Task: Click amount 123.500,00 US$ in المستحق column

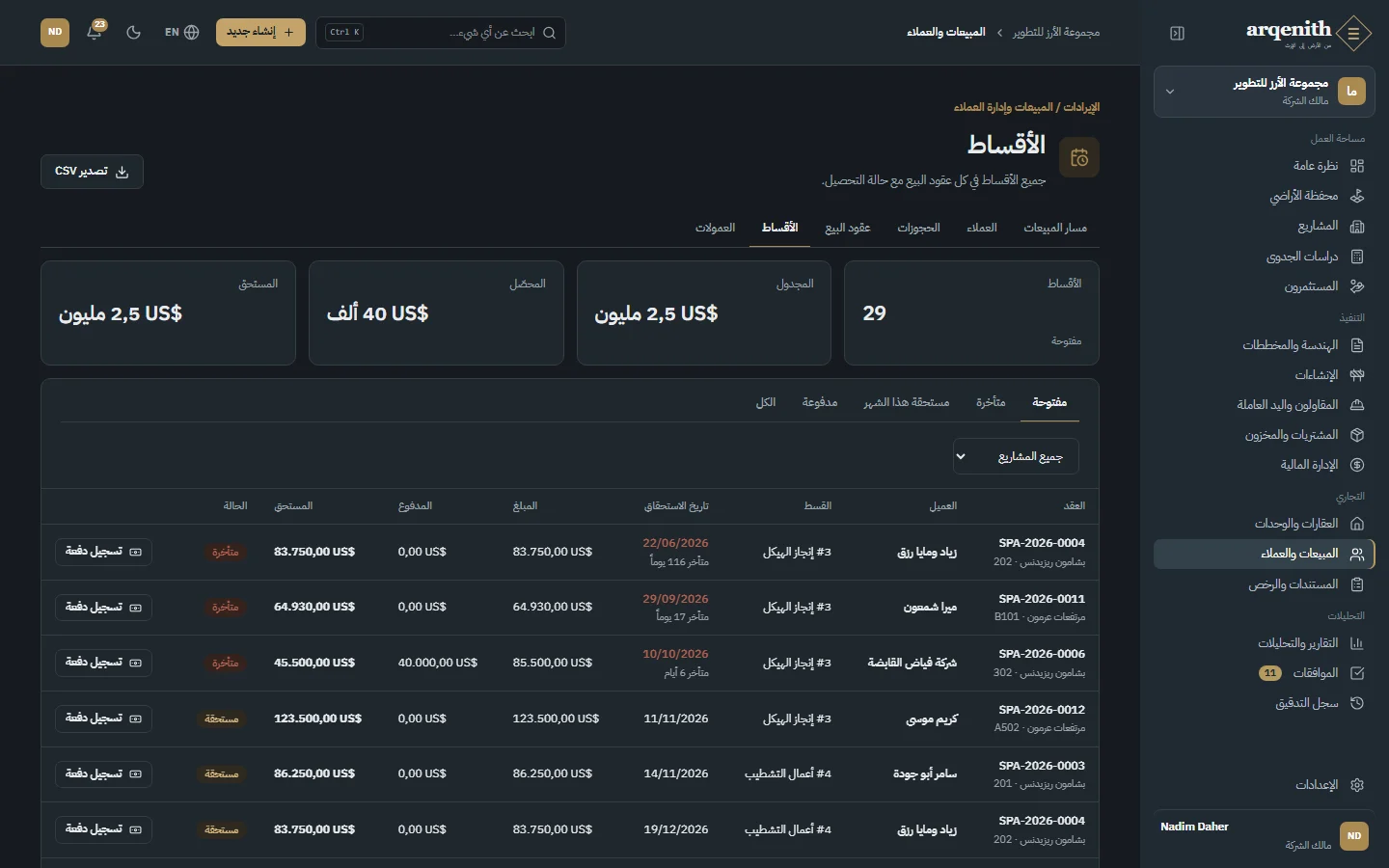Action: [317, 719]
